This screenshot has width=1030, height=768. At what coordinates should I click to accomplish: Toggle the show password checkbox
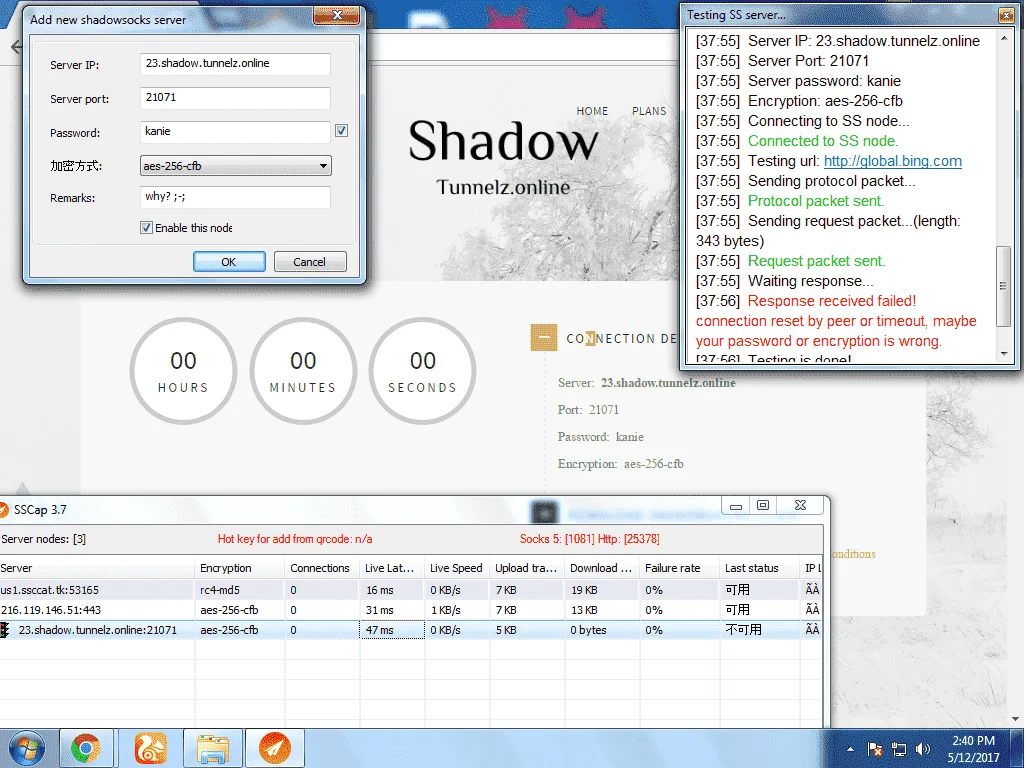342,131
